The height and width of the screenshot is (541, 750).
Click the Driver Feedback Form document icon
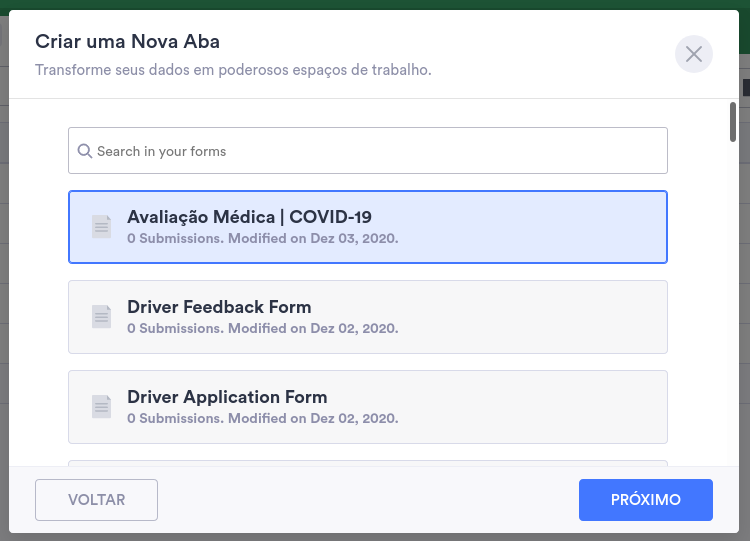tap(101, 317)
